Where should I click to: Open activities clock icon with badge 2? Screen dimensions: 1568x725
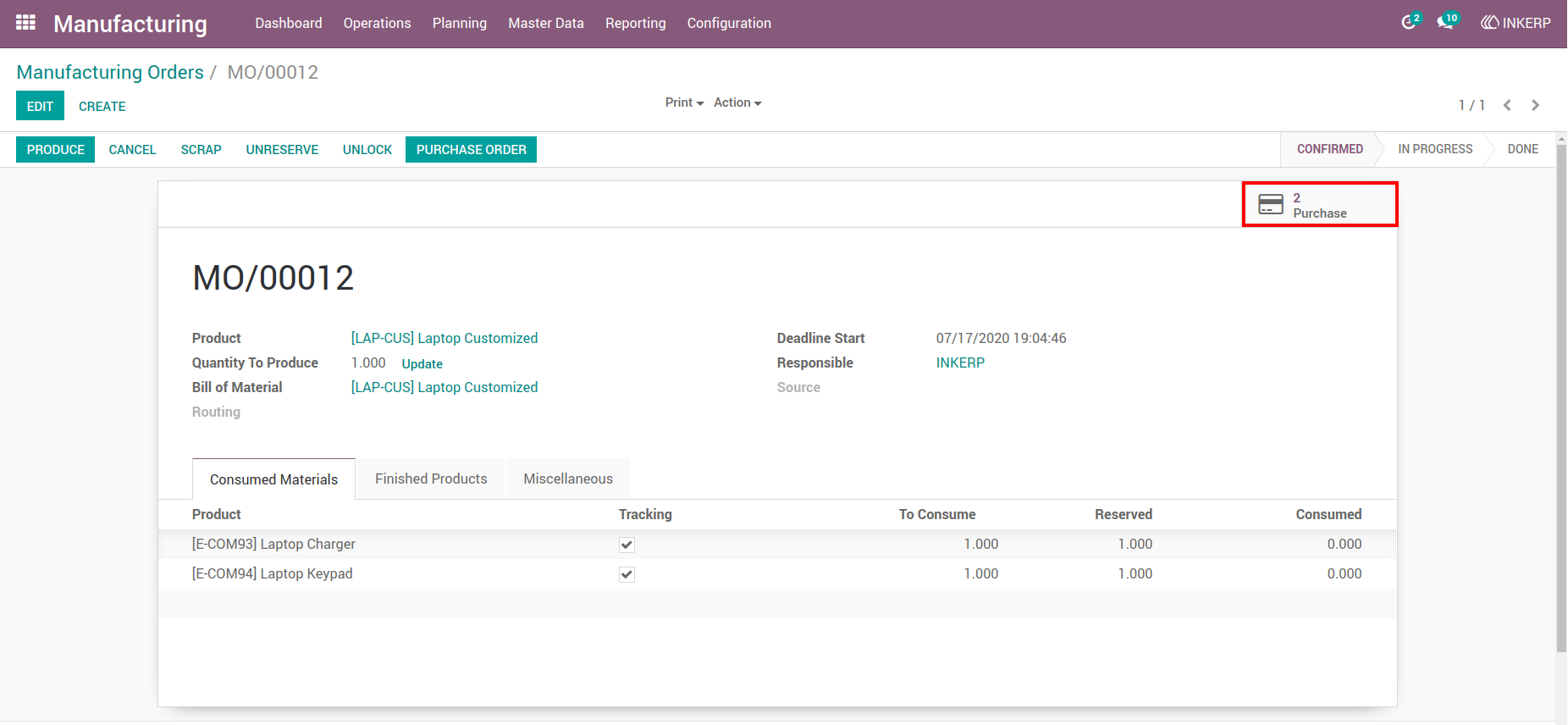pyautogui.click(x=1410, y=22)
